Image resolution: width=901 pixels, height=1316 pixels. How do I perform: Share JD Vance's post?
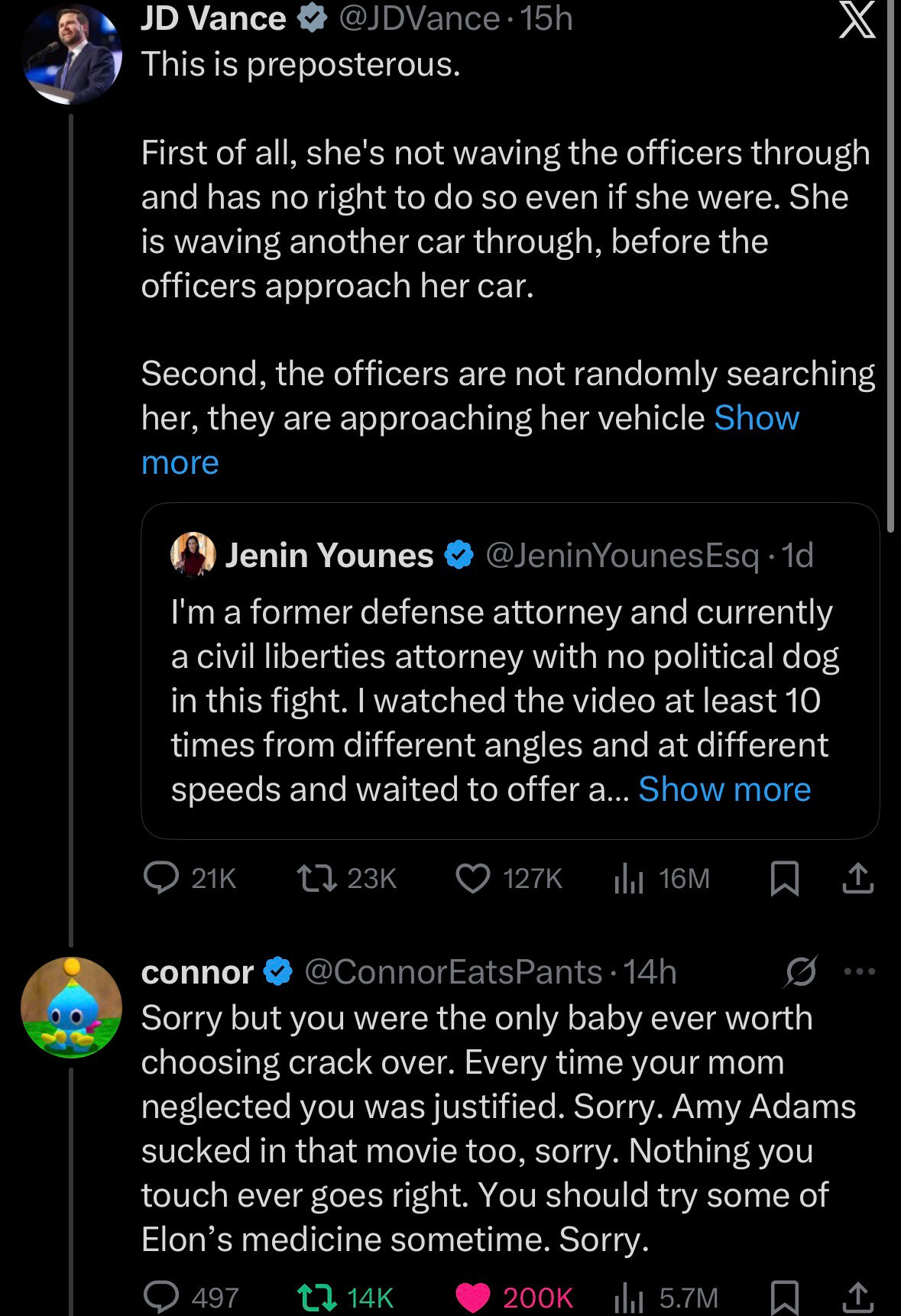point(857,878)
